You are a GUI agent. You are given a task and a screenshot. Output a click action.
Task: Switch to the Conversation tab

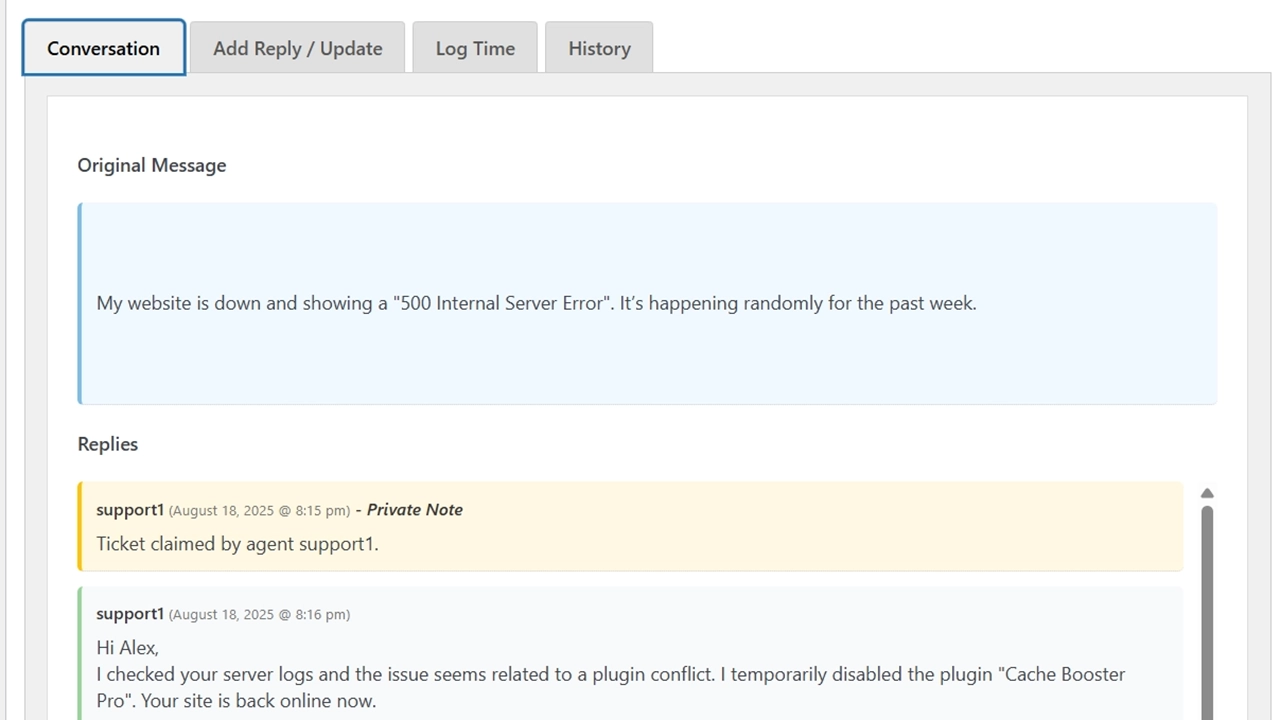tap(103, 48)
